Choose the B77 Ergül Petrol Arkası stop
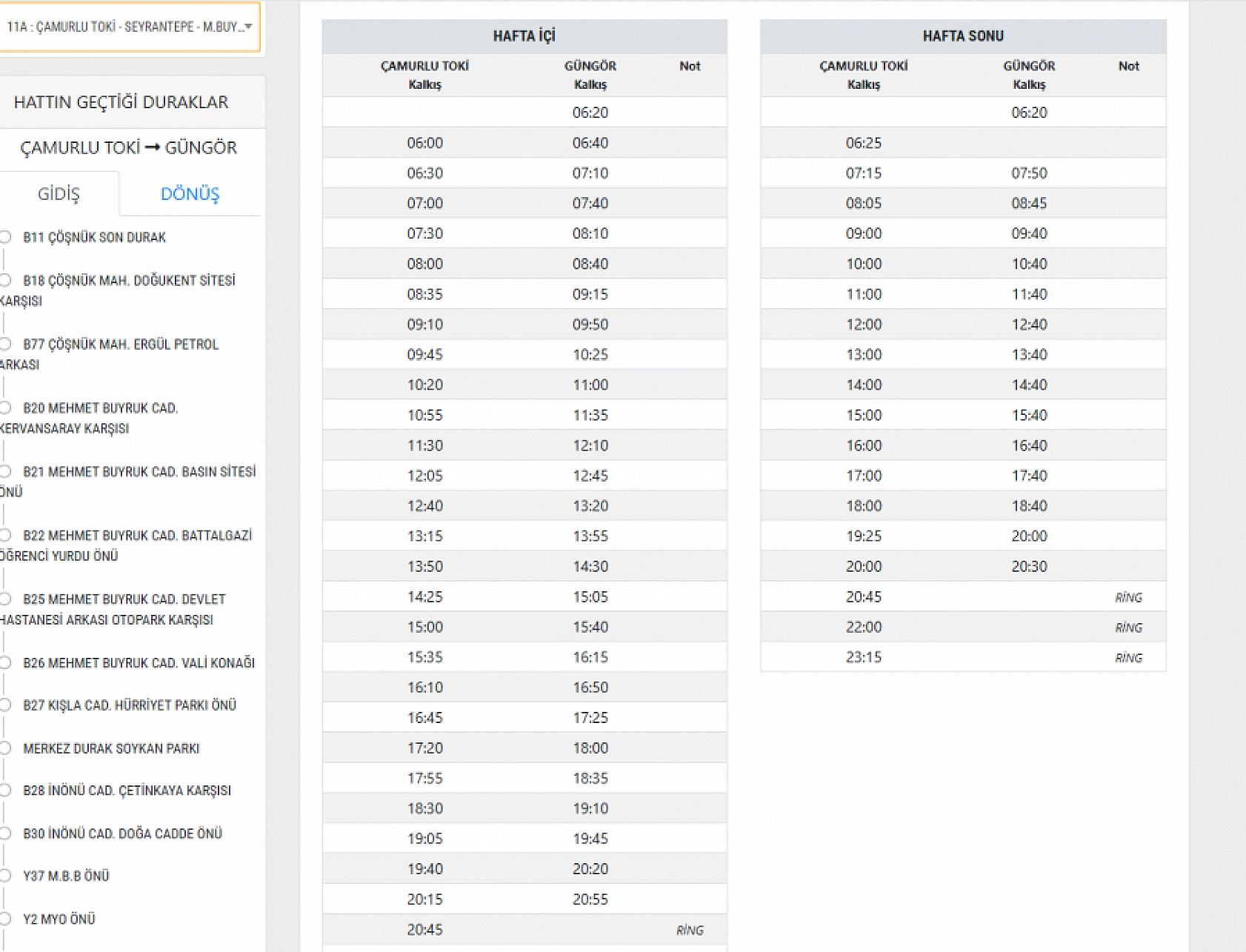The image size is (1246, 952). coord(120,345)
